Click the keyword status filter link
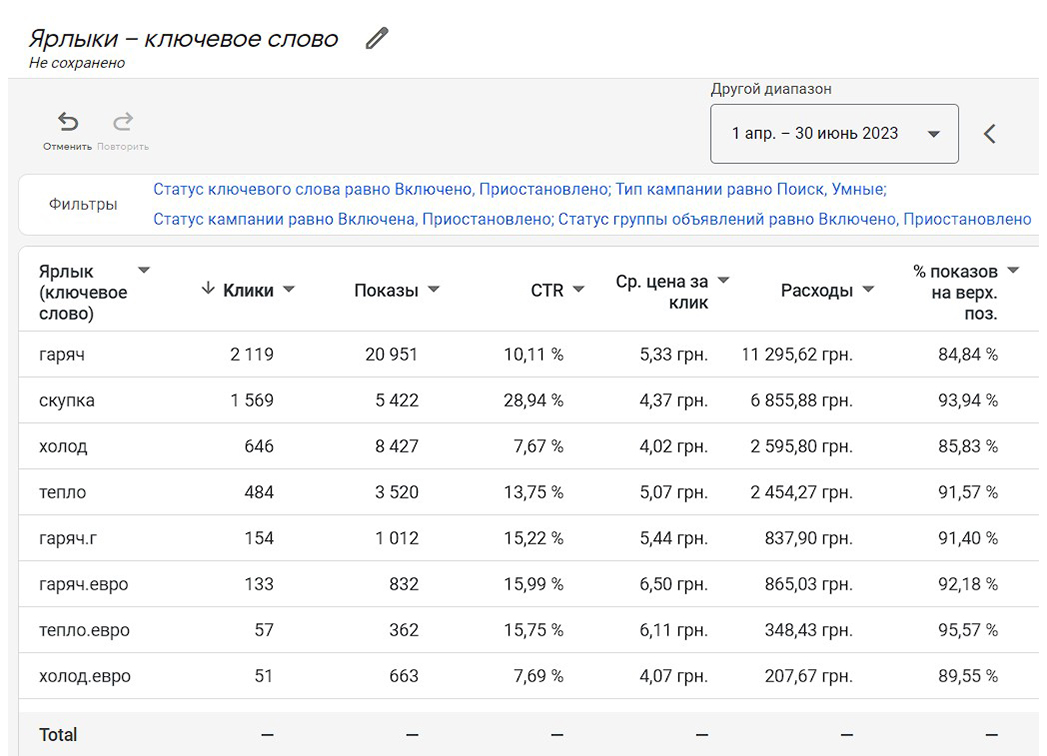1047x756 pixels. [381, 189]
